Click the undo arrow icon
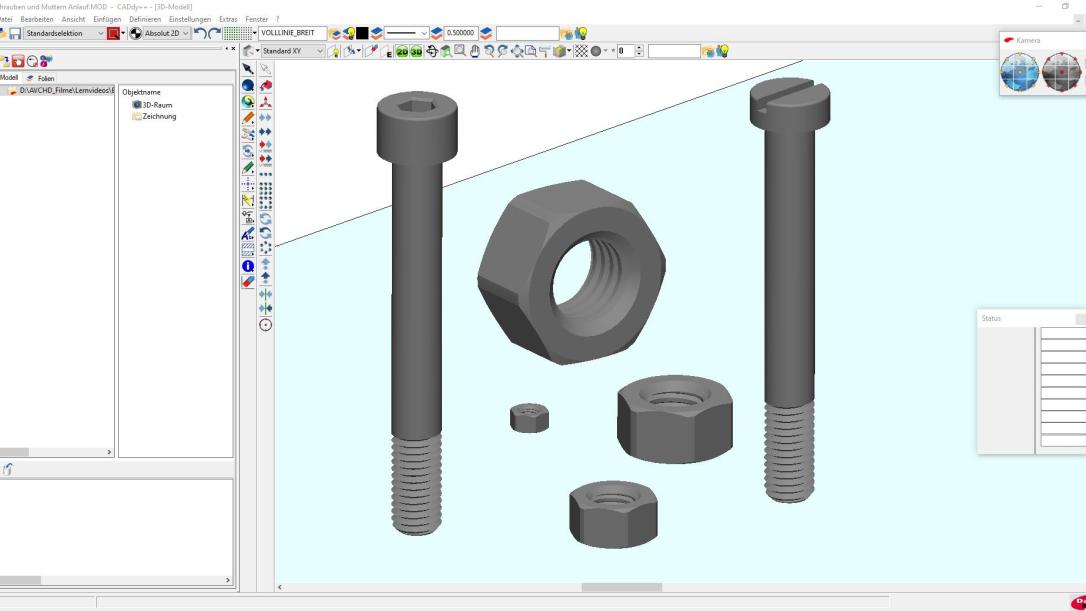 click(x=199, y=33)
